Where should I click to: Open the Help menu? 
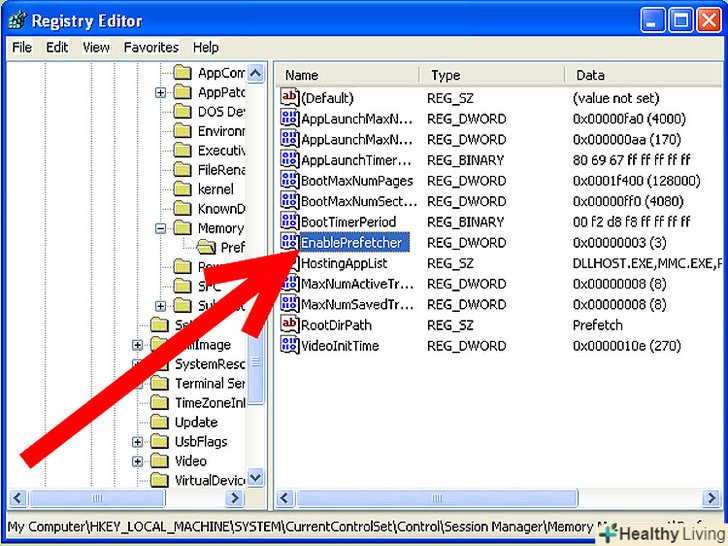click(206, 47)
